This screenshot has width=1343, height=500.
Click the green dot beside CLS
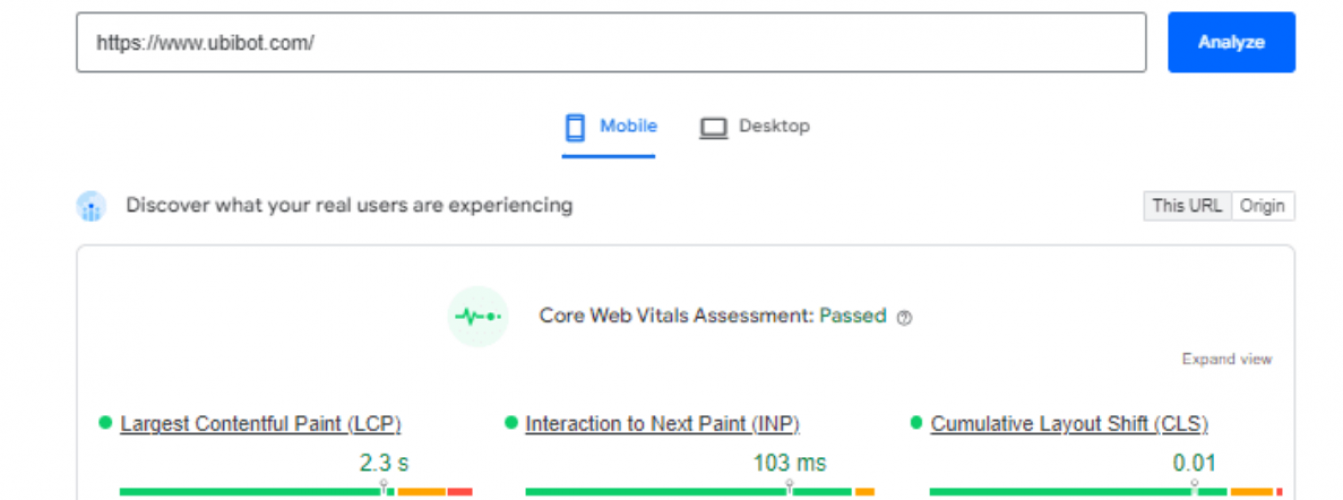[916, 423]
